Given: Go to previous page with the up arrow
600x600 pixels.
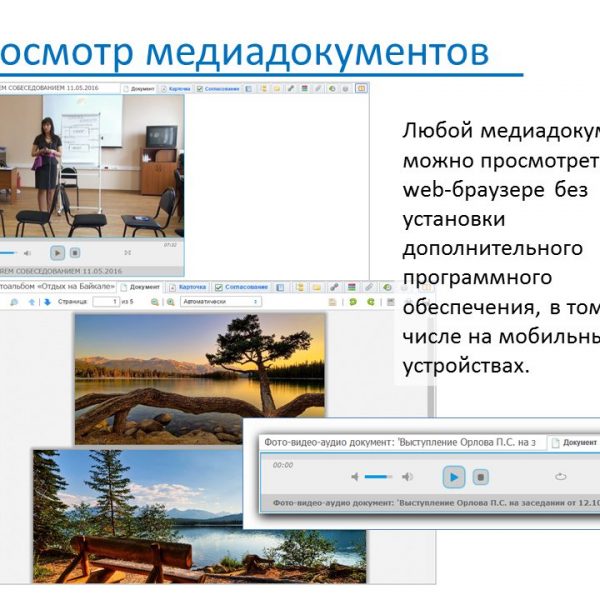Looking at the screenshot, I should point(31,301).
